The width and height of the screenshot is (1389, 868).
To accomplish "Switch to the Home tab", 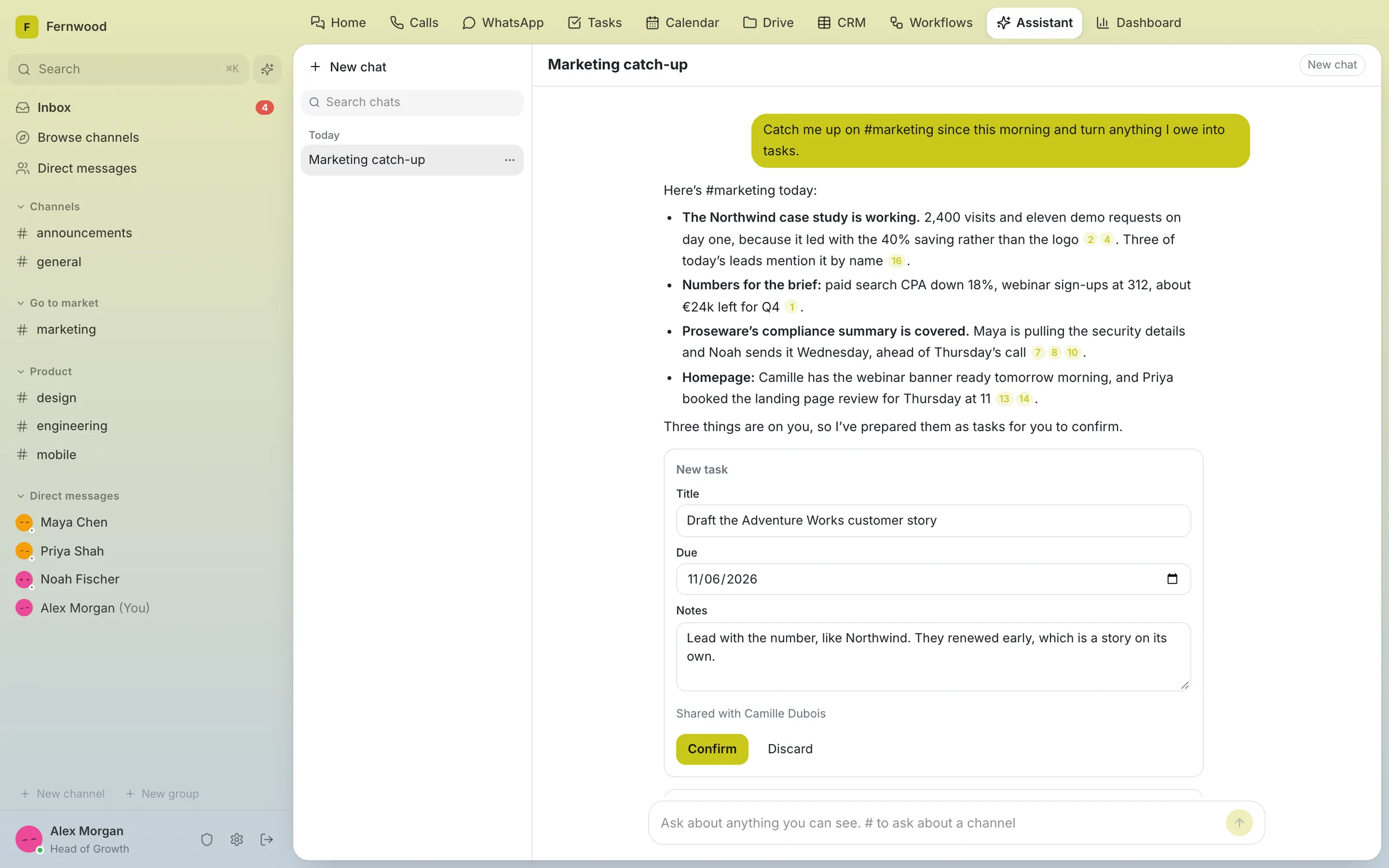I will (338, 23).
